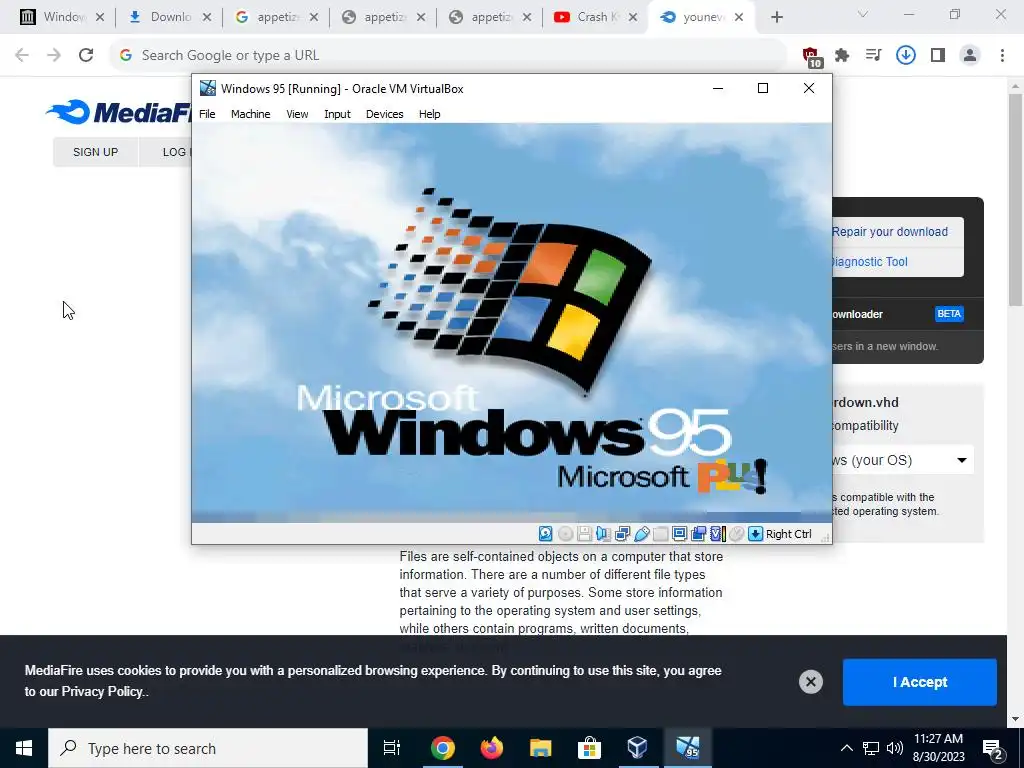This screenshot has width=1024, height=768.
Task: Click the recording indicator with stacked blue screens
Action: pyautogui.click(x=698, y=534)
